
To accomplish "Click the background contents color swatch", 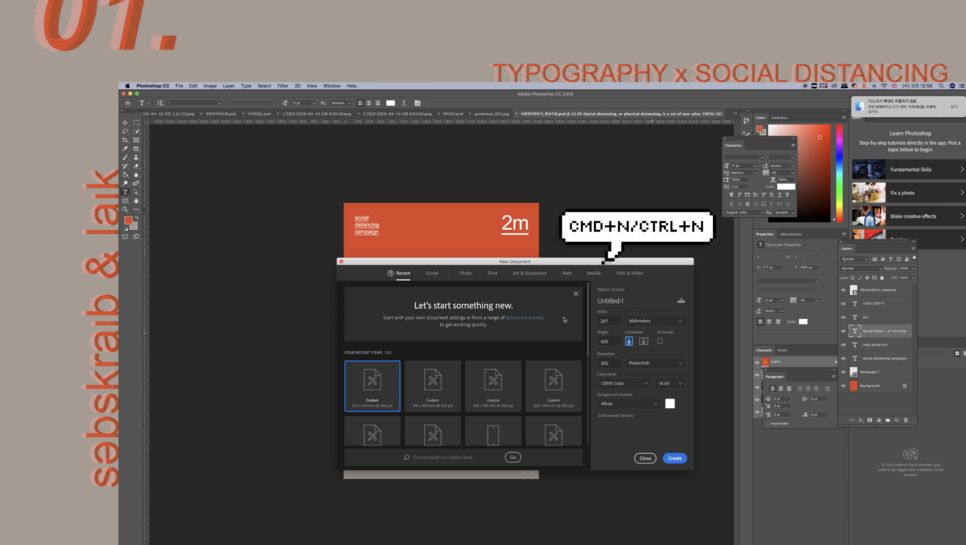I will (670, 403).
